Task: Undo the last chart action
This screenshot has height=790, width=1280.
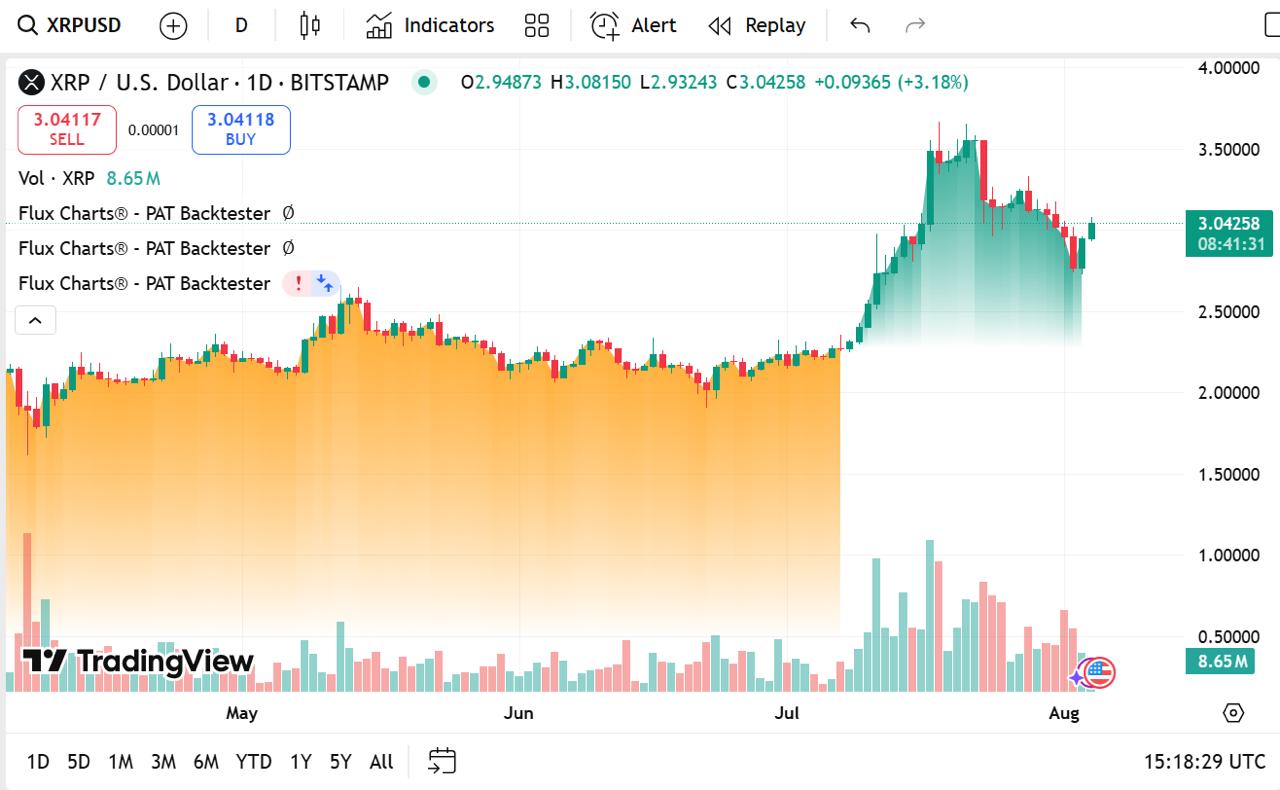Action: 860,26
